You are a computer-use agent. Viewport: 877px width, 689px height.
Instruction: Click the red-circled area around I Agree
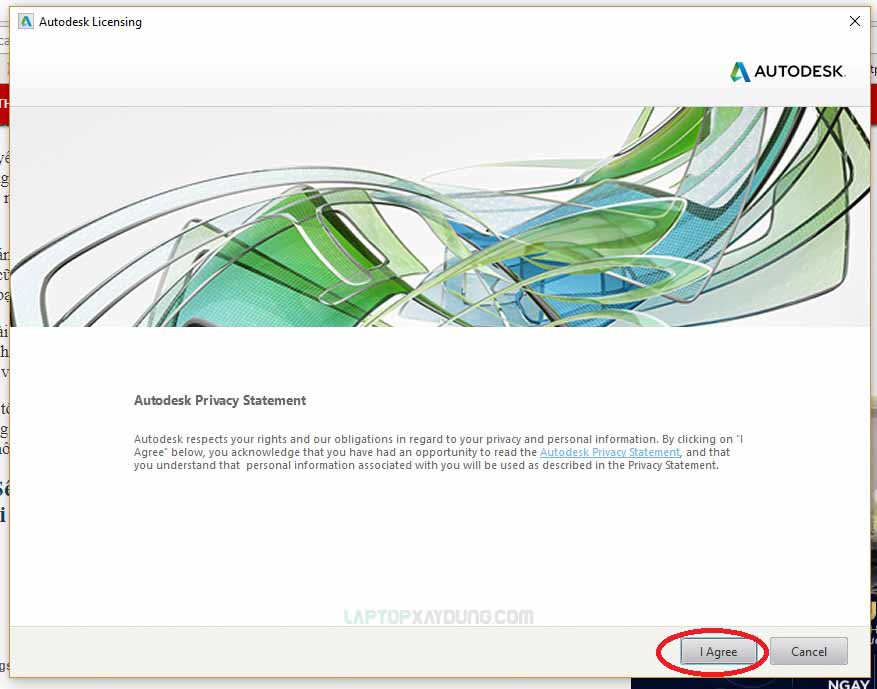coord(713,651)
